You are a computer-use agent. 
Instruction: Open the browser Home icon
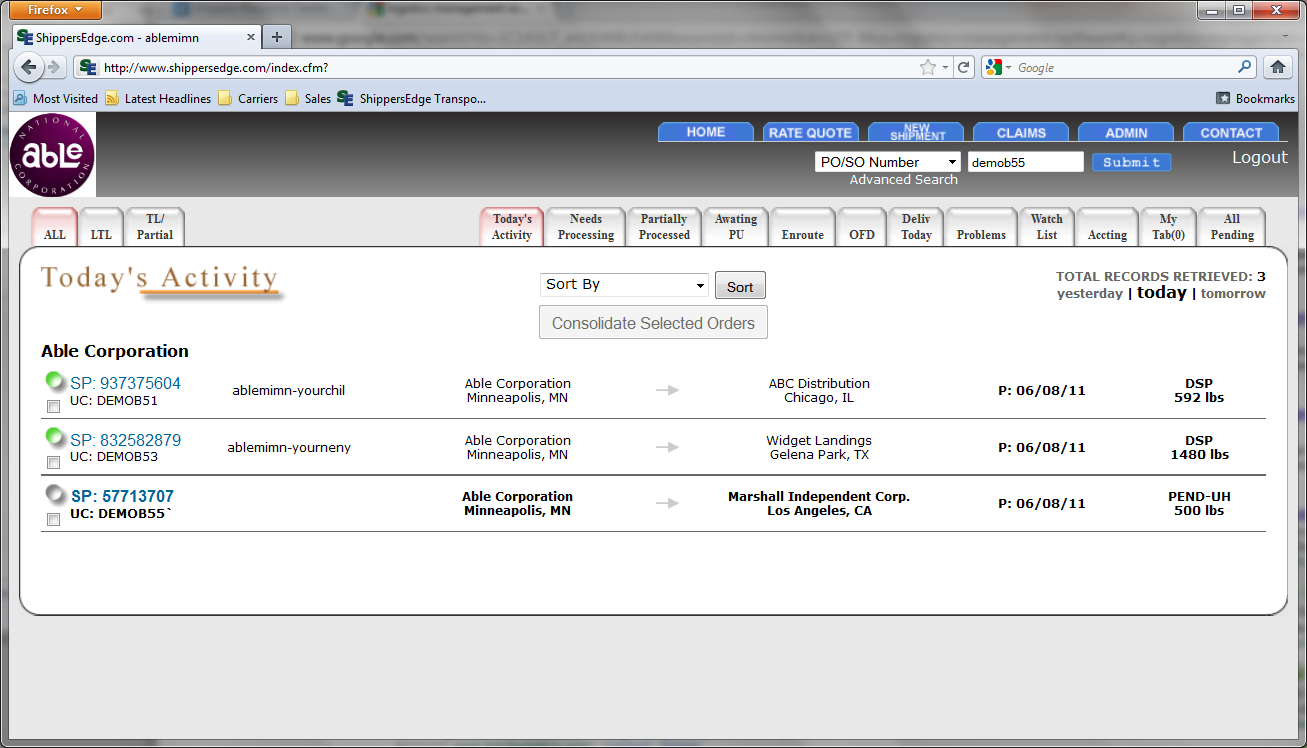point(1276,68)
